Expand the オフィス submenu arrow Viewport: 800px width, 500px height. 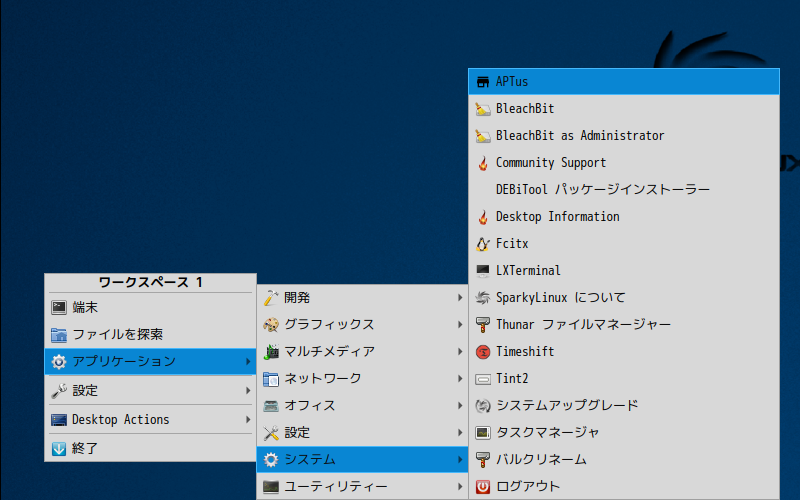coord(460,406)
